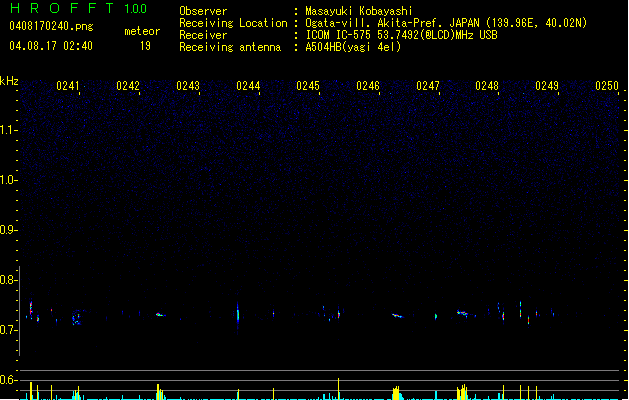
Task: Click the 0248 time marker
Action: pos(487,86)
